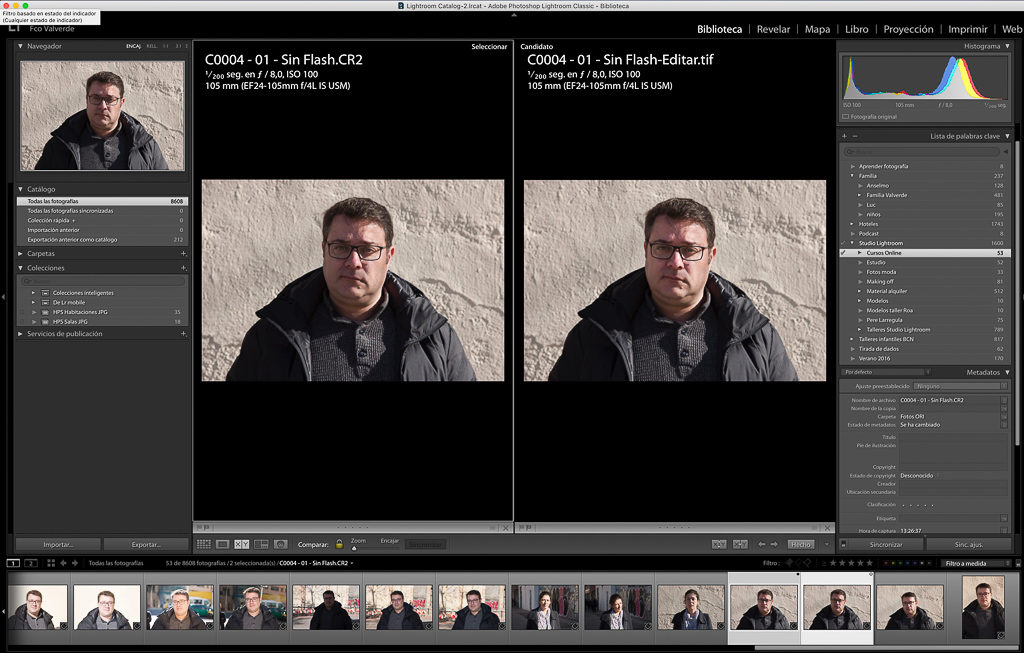1024x653 pixels.
Task: Select the last portrait thumbnail in the filmstrip
Action: point(984,607)
